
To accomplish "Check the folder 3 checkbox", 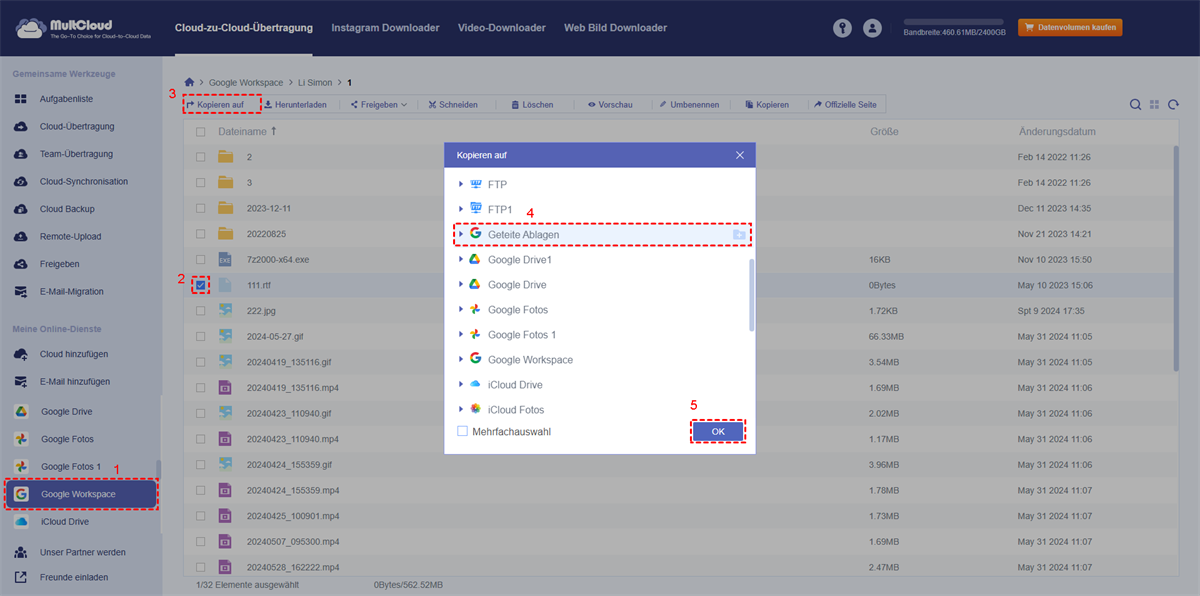I will point(201,183).
